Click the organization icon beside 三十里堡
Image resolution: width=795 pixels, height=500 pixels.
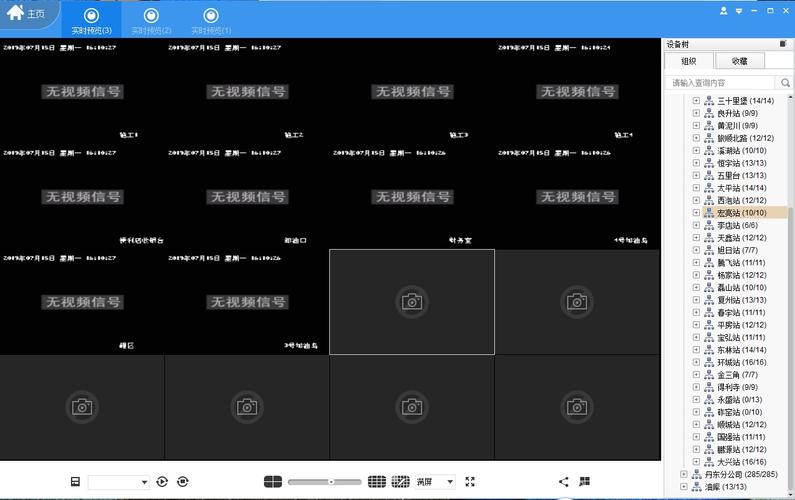(709, 100)
